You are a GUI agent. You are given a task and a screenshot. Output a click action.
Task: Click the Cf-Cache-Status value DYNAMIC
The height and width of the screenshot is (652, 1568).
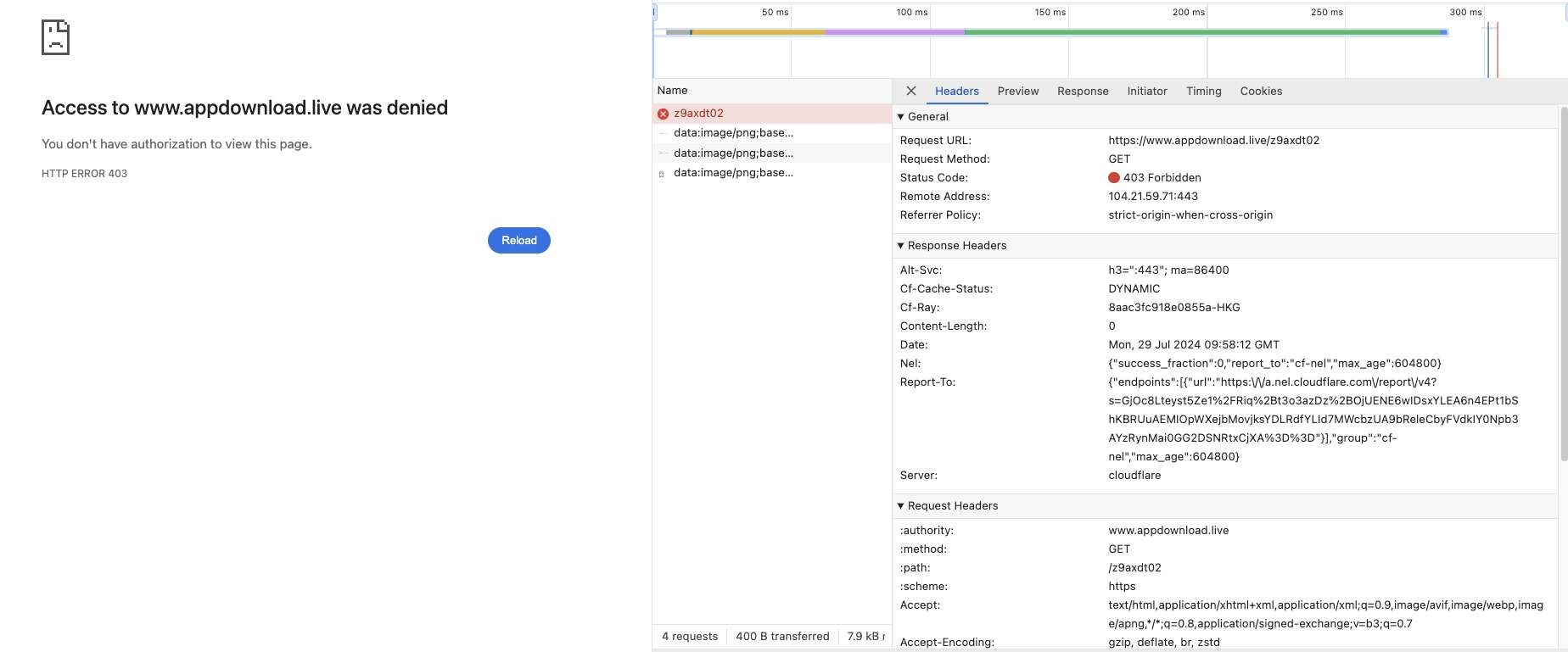point(1134,289)
